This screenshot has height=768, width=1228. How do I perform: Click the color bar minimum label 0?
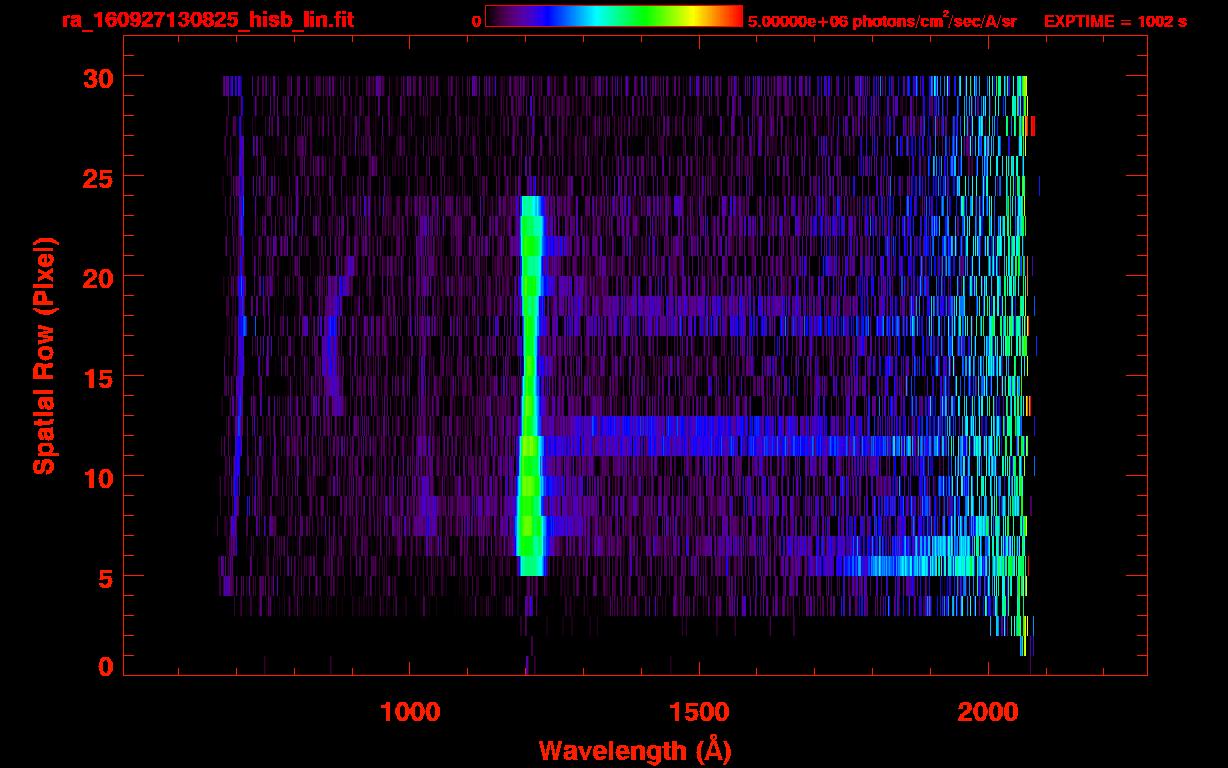click(476, 21)
